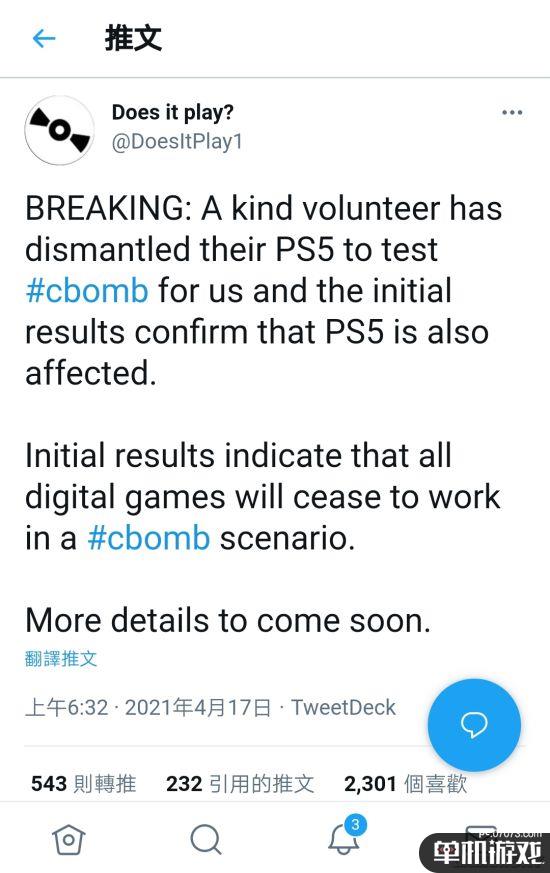Tap the 翻譯推文 translate link

(x=61, y=659)
